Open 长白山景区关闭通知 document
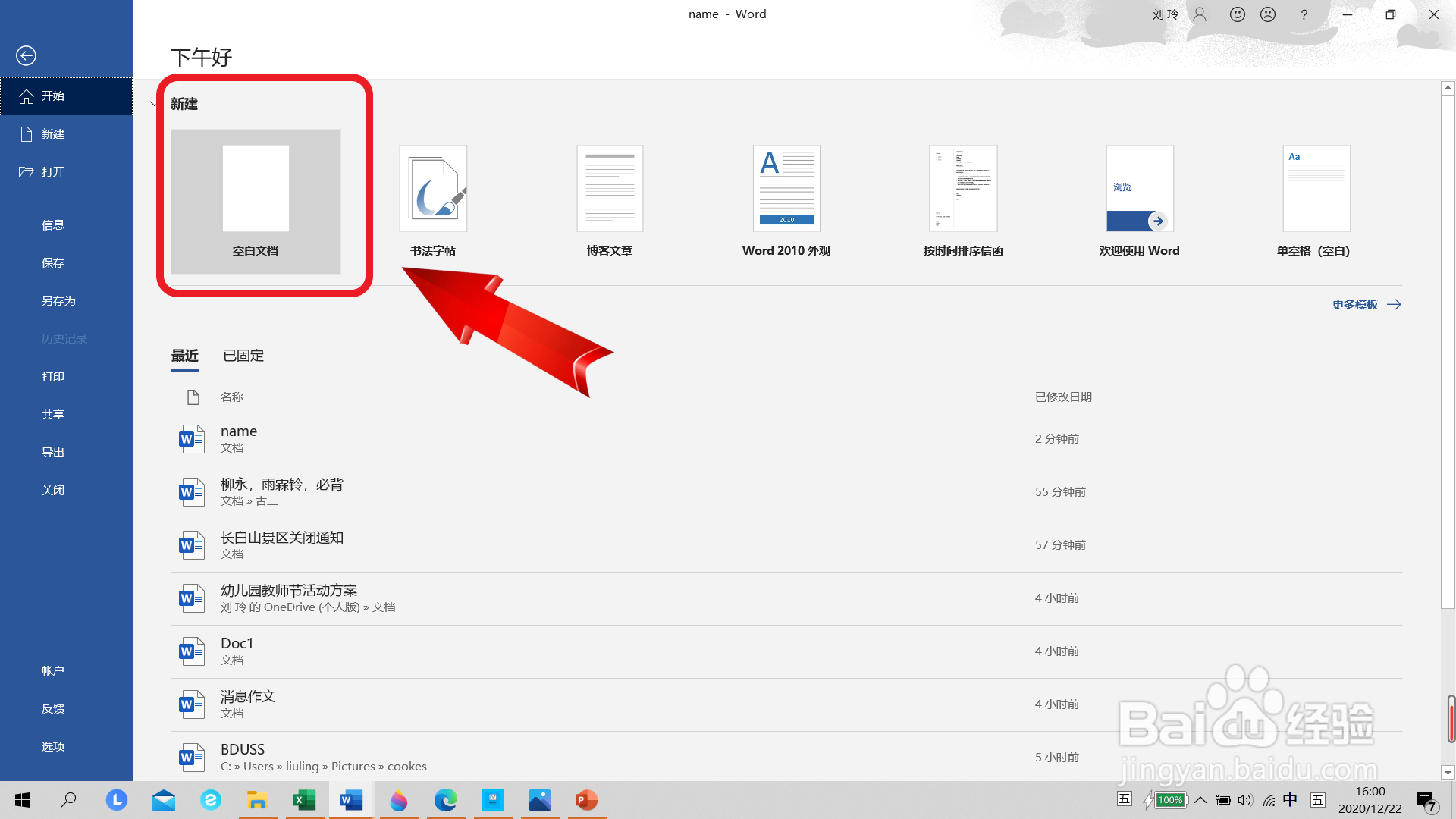 point(786,546)
